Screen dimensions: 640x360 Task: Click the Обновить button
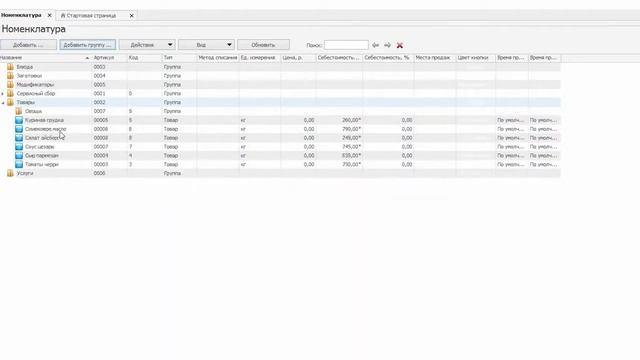(x=263, y=45)
